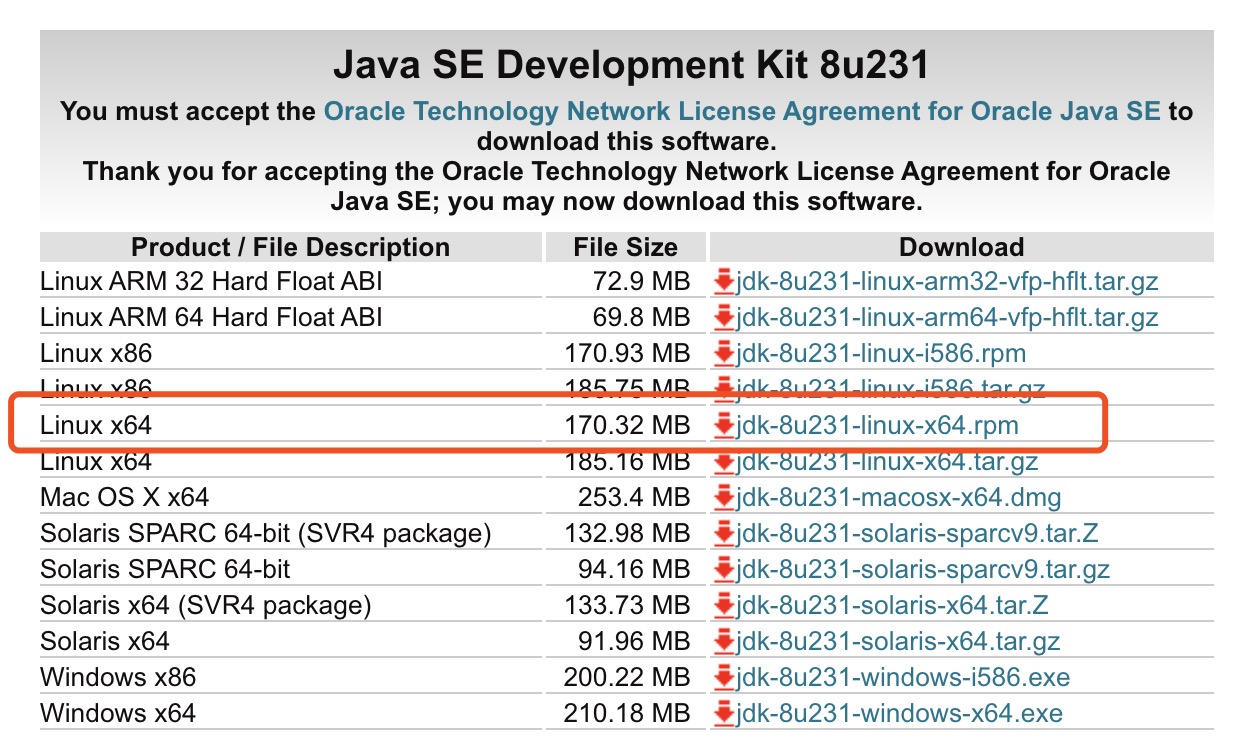Click download arrow icon for solaris-x64.tar.gz
The image size is (1242, 754).
(724, 642)
